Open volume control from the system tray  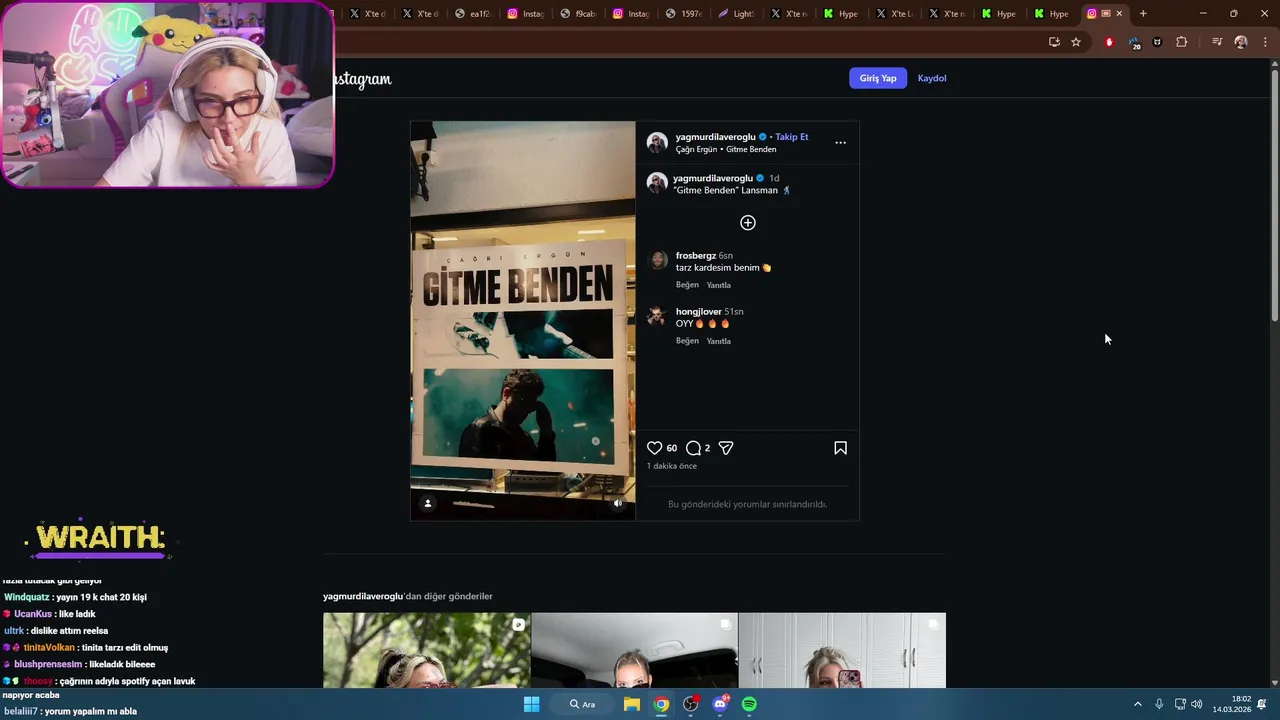coord(1197,704)
